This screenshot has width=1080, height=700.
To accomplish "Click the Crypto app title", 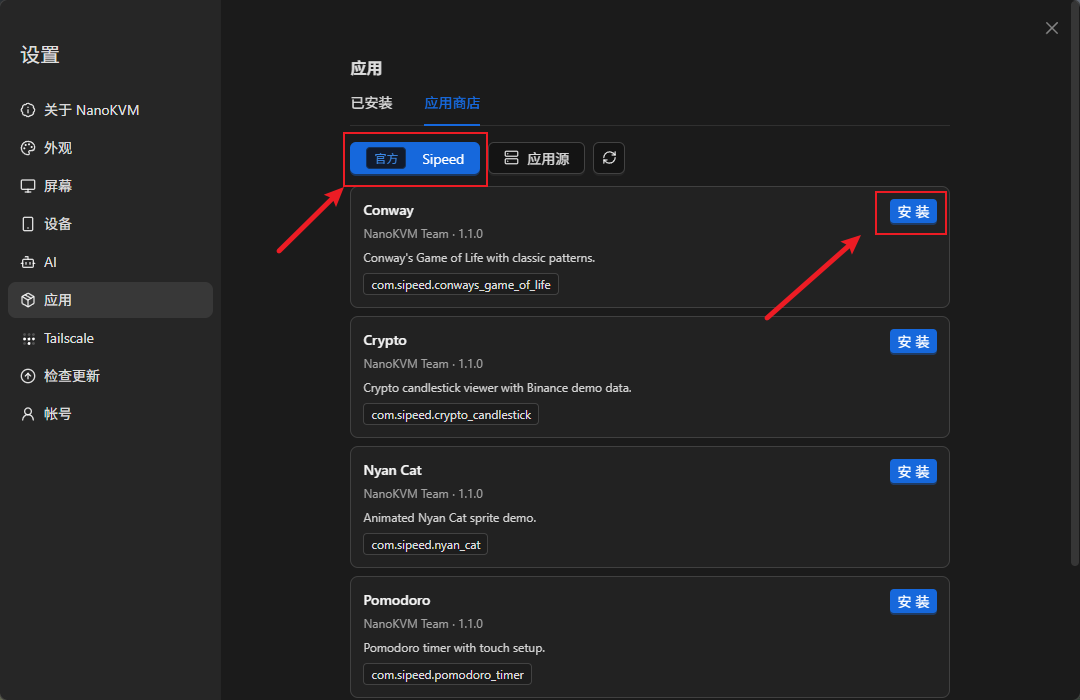I will [x=385, y=340].
